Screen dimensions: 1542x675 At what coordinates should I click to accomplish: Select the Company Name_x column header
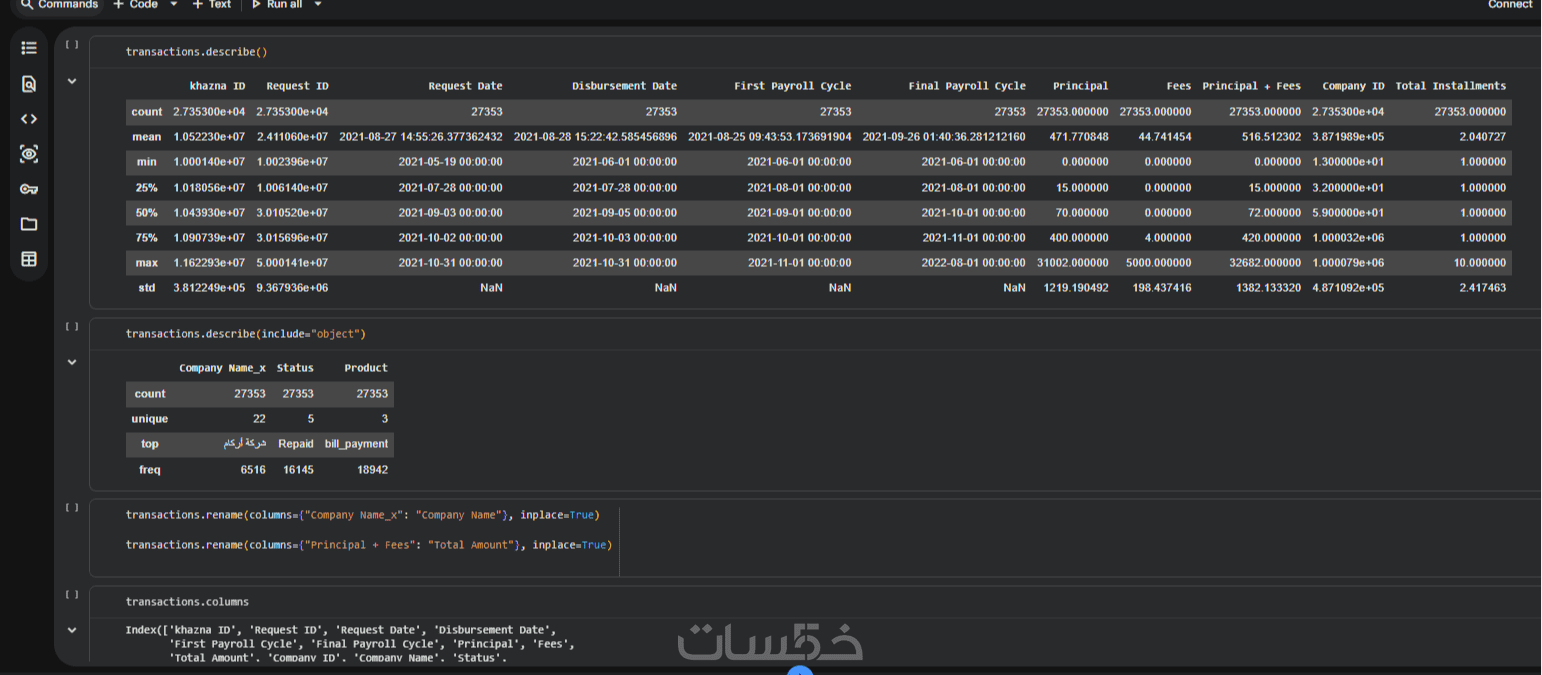tap(222, 368)
